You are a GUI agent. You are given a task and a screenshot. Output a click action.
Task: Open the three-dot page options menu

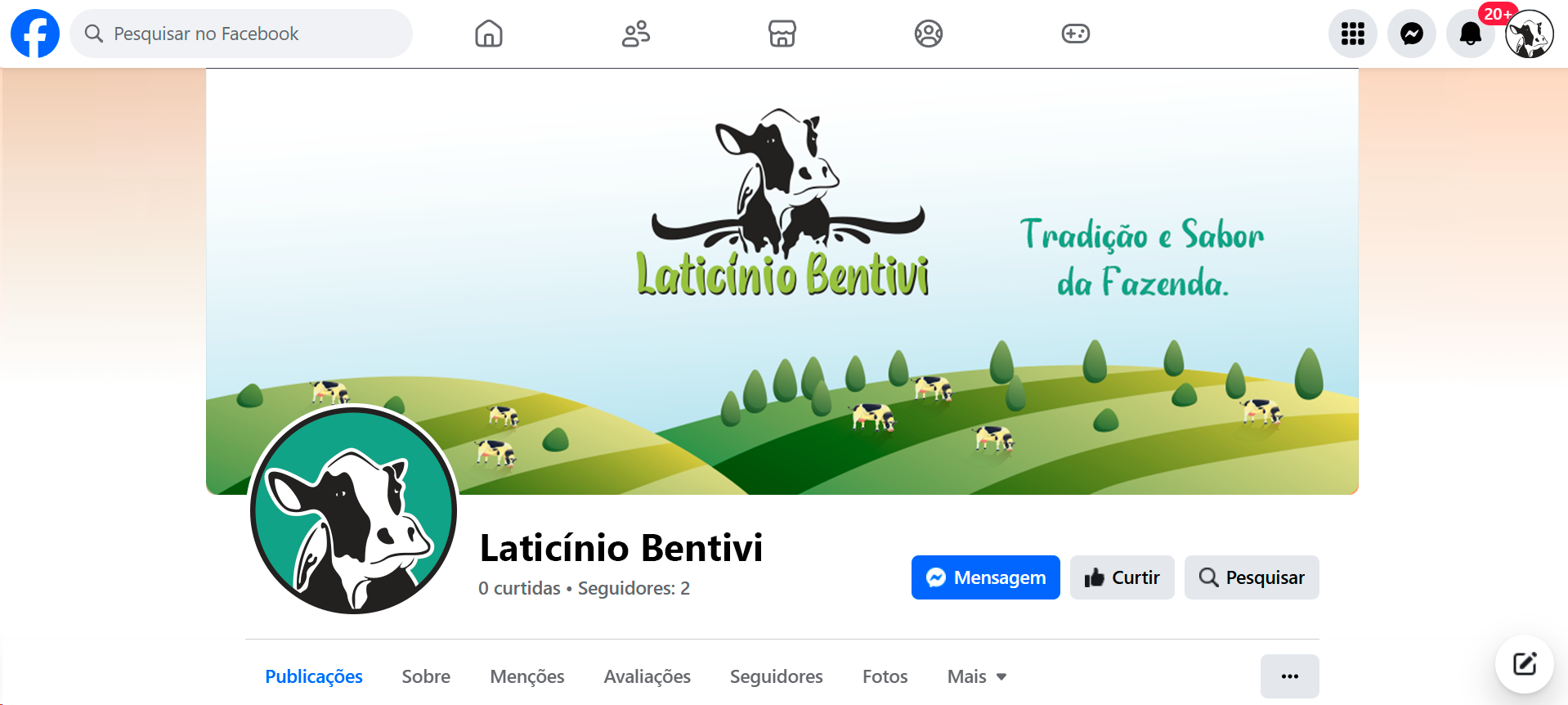click(x=1290, y=676)
